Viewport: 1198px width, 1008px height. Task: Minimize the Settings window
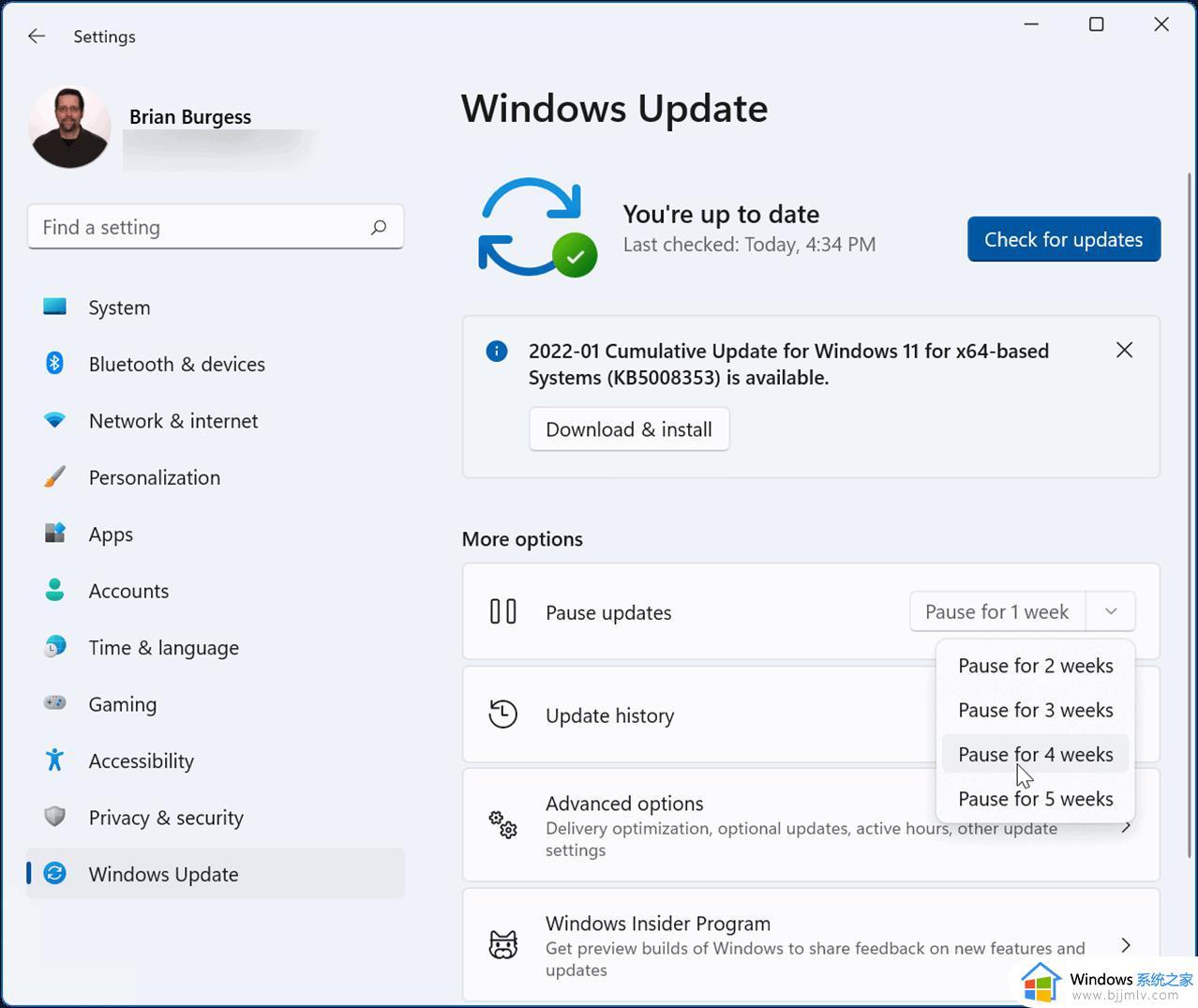coord(1032,24)
